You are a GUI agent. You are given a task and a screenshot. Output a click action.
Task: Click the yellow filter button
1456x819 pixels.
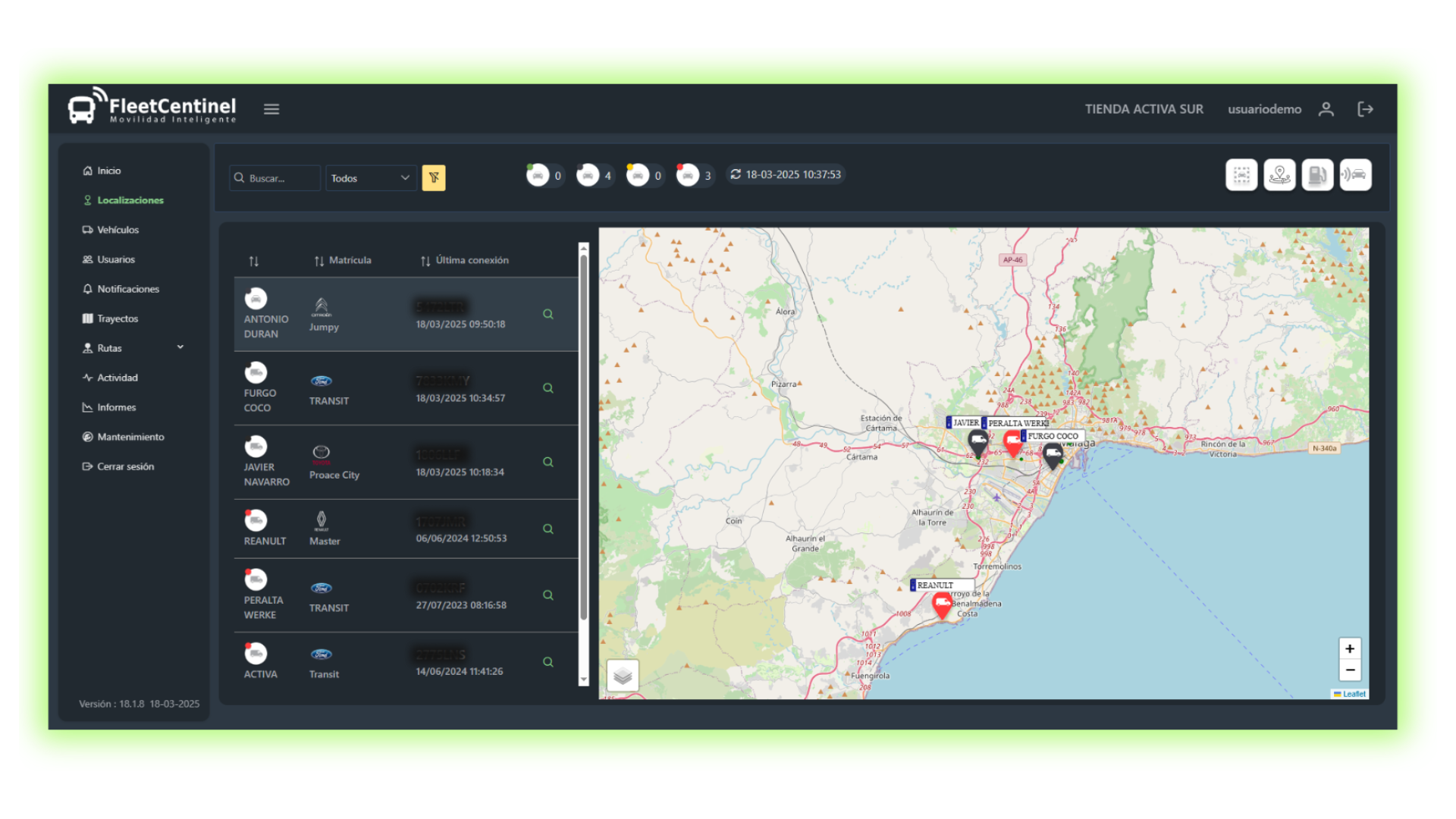point(434,177)
